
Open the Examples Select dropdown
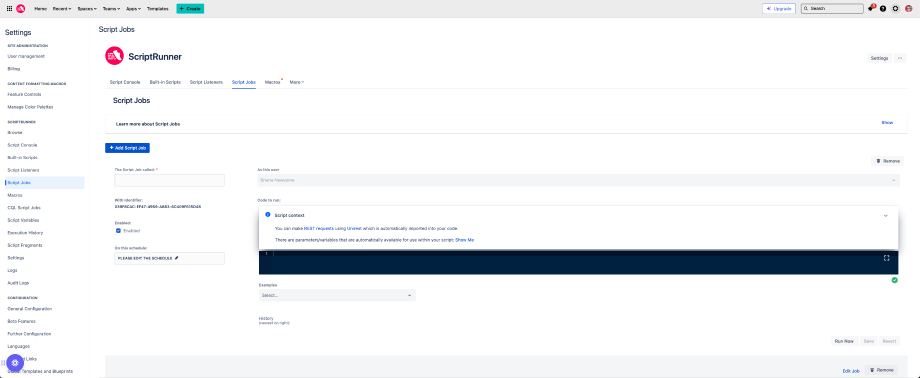coord(337,295)
